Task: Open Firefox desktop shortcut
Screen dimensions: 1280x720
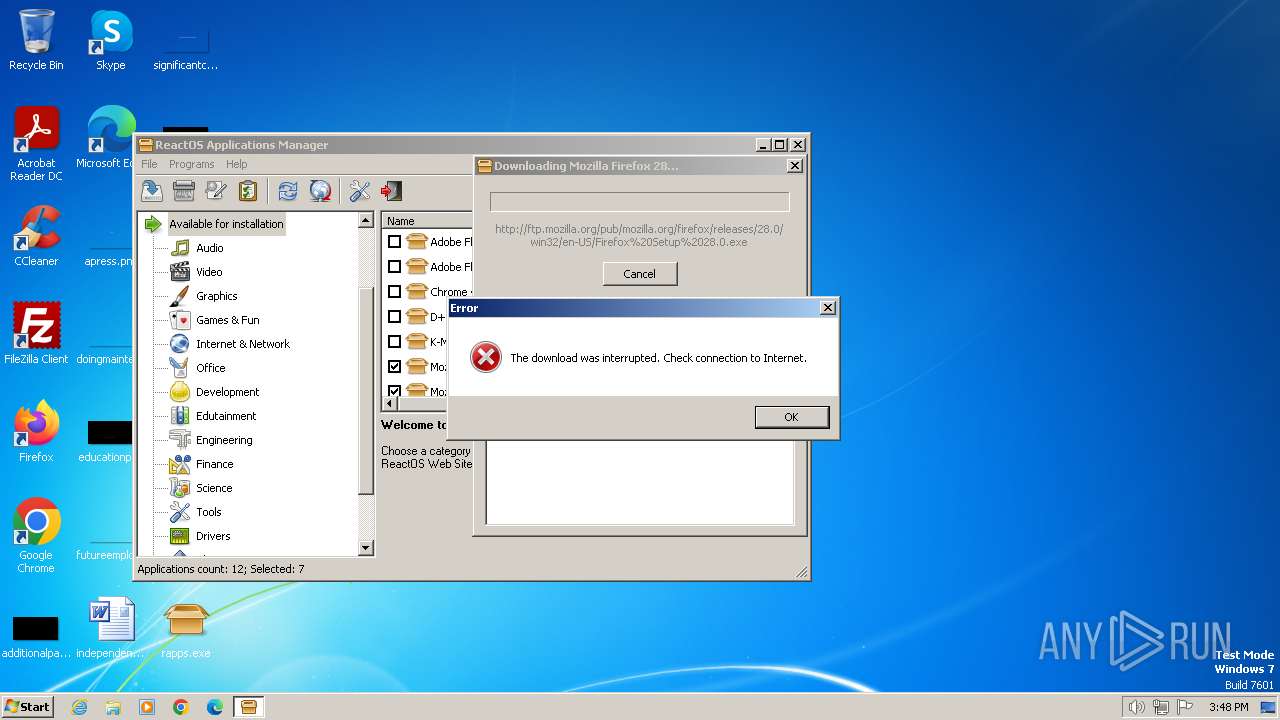Action: coord(36,432)
